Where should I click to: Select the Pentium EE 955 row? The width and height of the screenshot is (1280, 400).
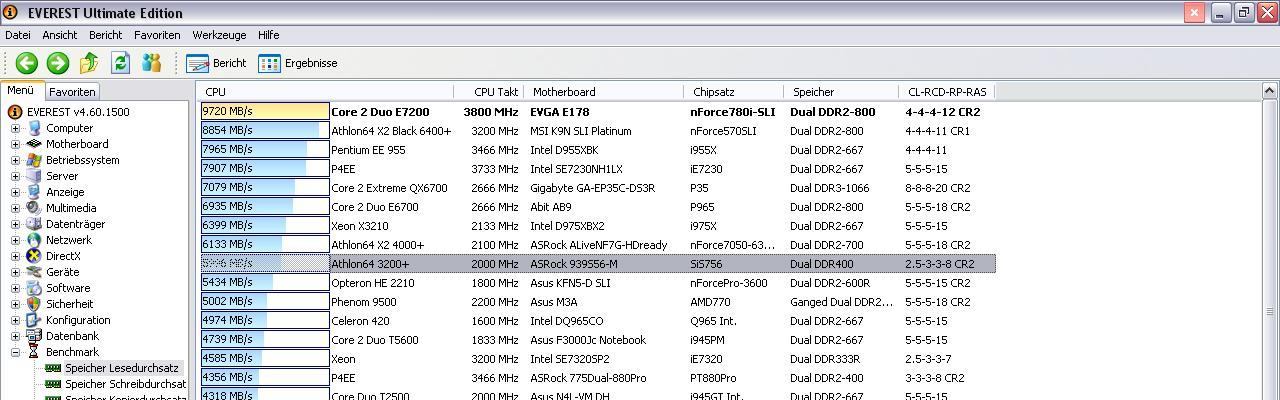[x=597, y=150]
